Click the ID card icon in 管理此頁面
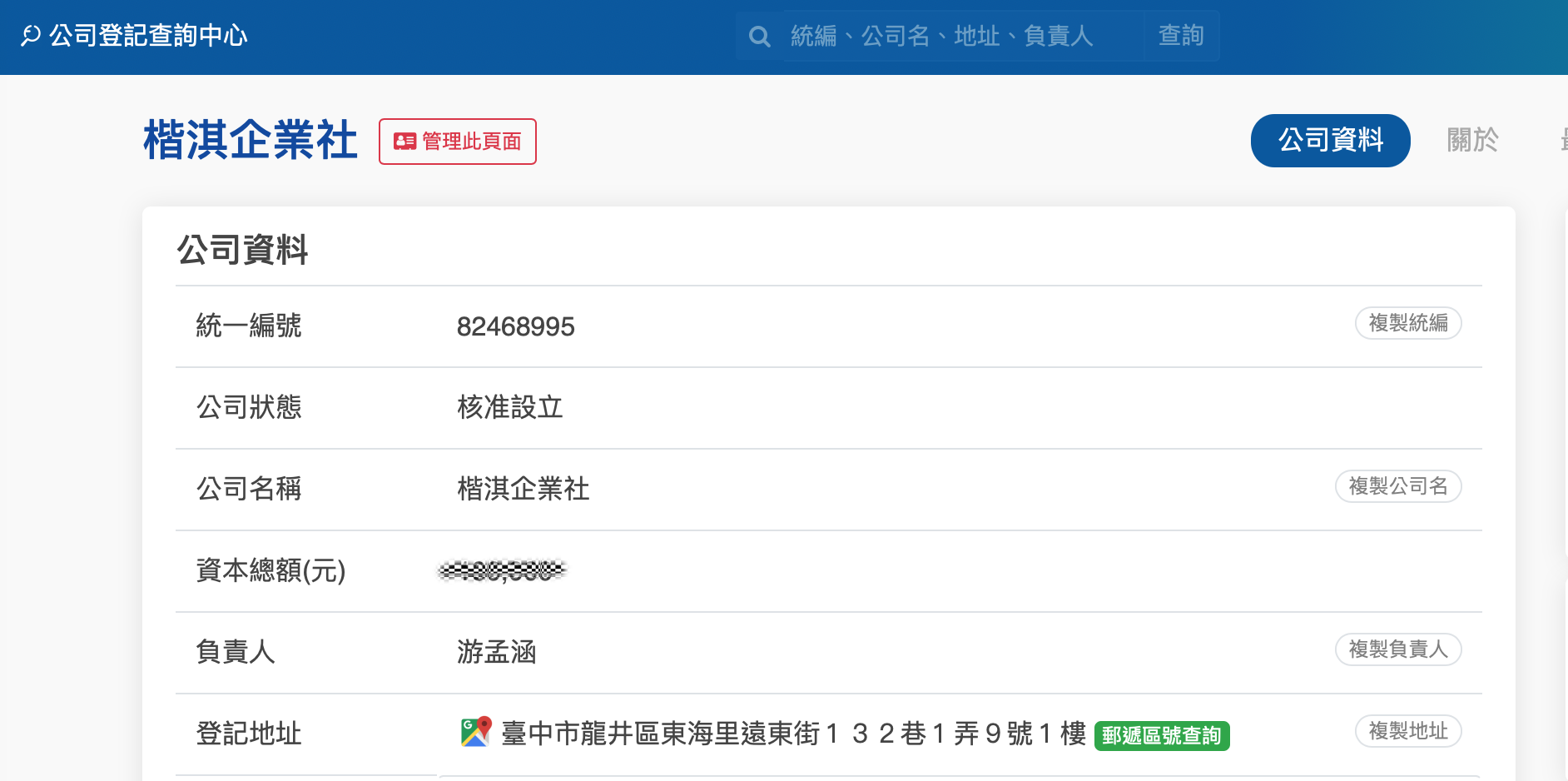 404,142
